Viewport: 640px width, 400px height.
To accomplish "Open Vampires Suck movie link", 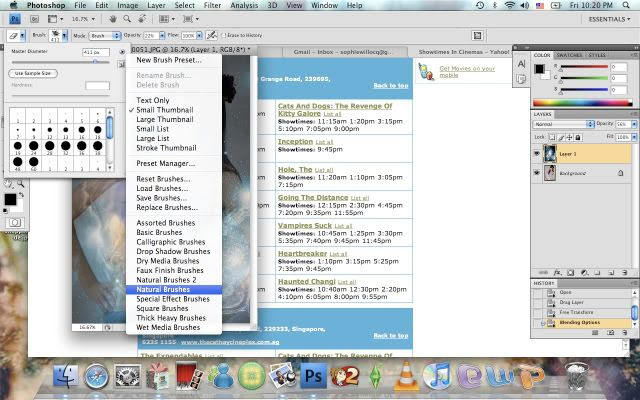I will pyautogui.click(x=305, y=225).
